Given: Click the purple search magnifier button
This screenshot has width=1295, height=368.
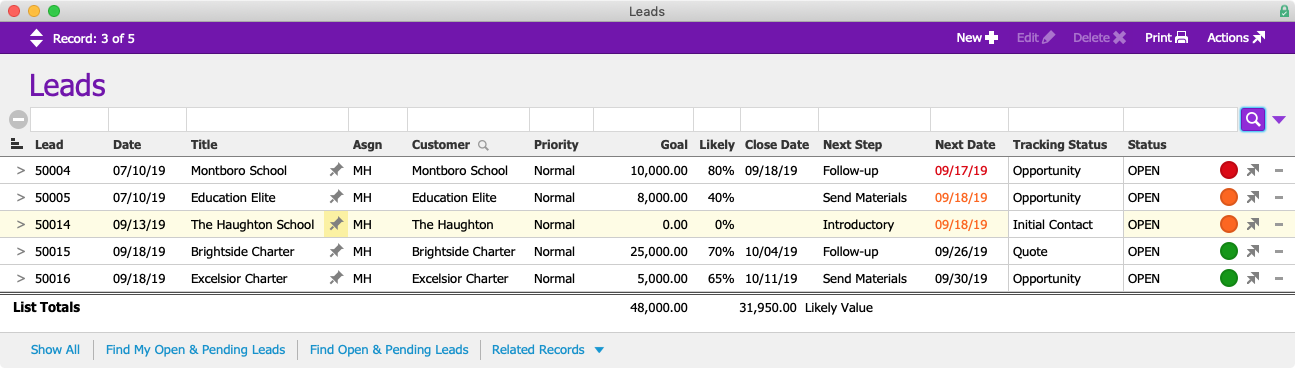Looking at the screenshot, I should (x=1252, y=120).
